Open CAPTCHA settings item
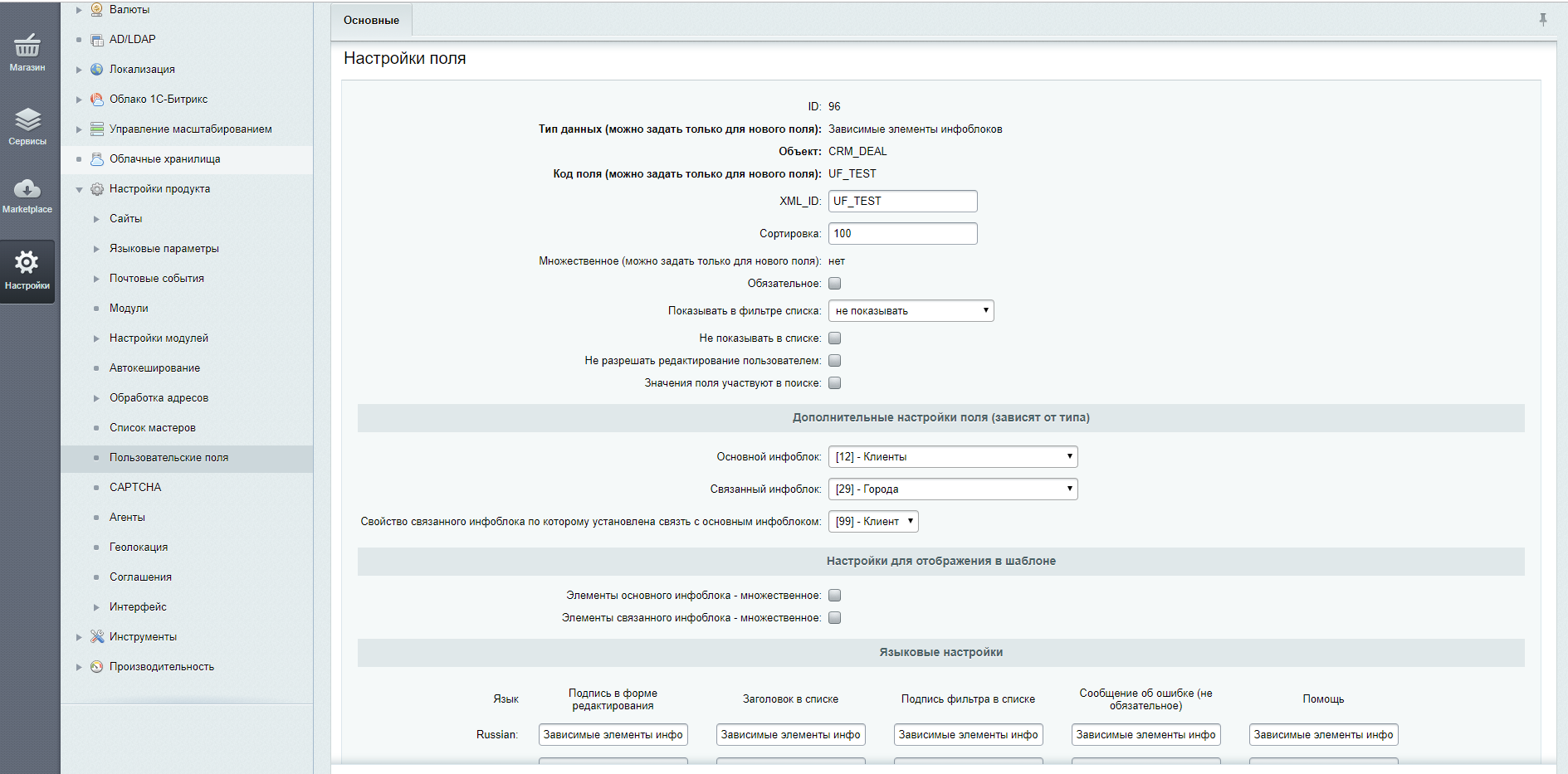 click(135, 488)
